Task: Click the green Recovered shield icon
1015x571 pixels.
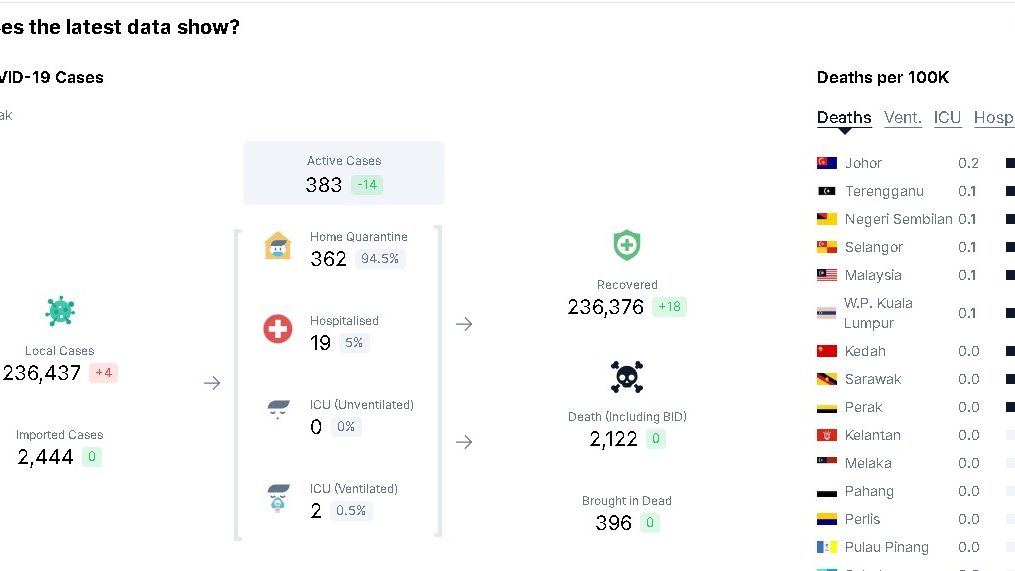Action: tap(627, 245)
